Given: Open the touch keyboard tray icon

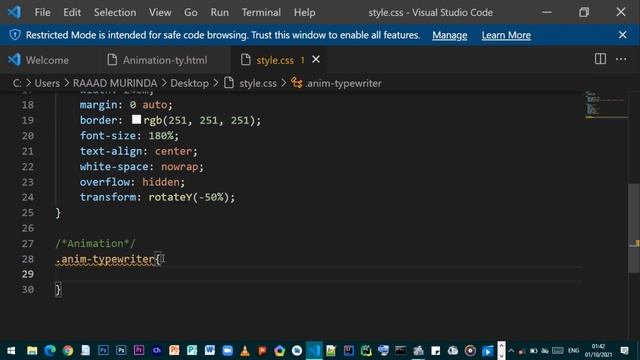Looking at the screenshot, I should 558,351.
